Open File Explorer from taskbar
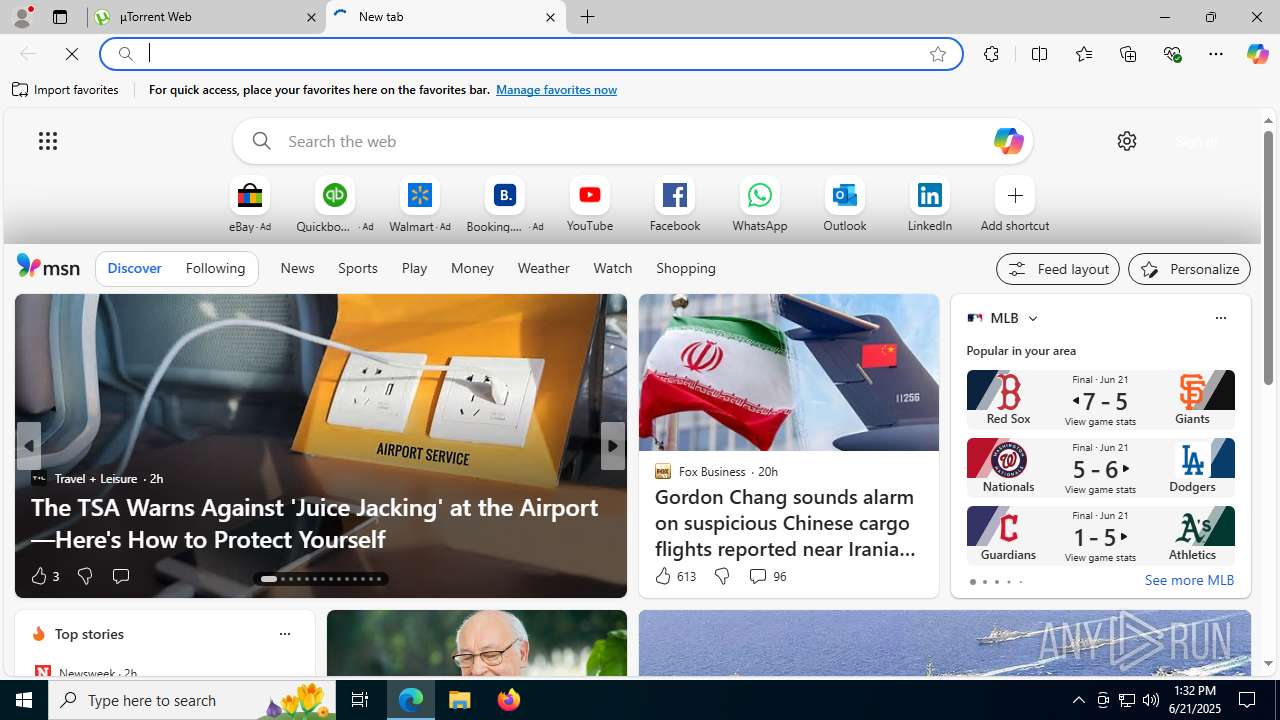This screenshot has width=1280, height=720. (x=460, y=700)
